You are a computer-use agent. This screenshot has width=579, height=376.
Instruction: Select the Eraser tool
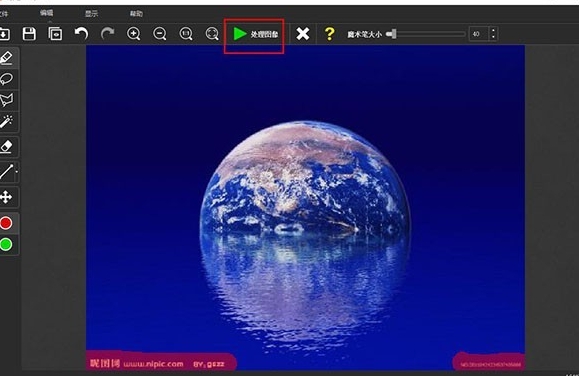[x=6, y=147]
